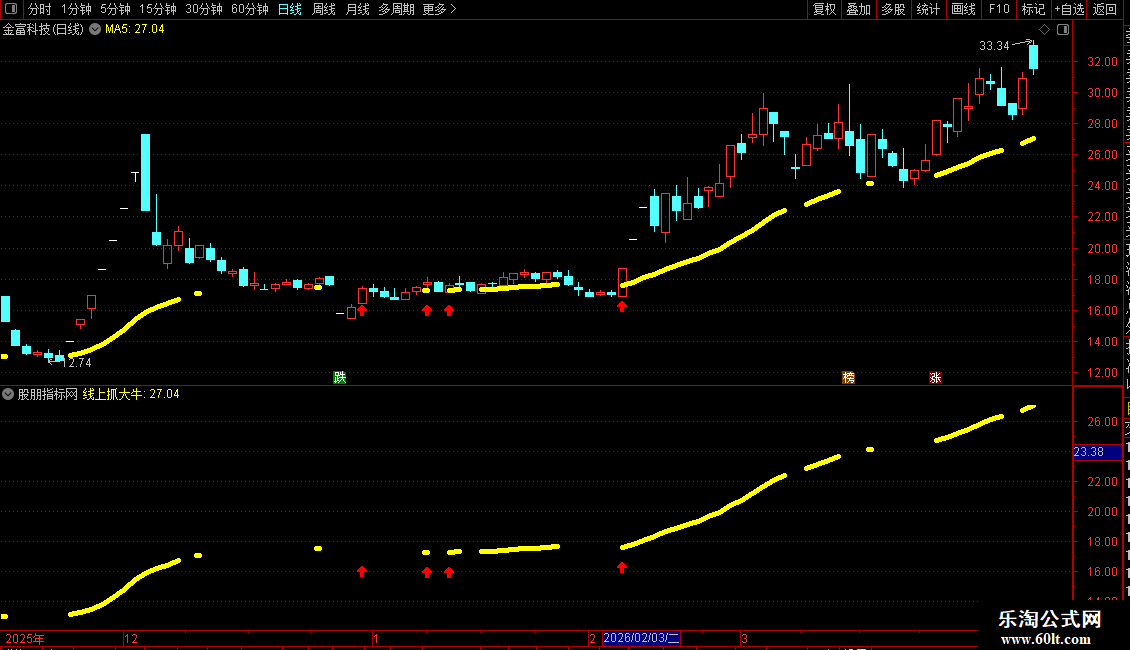Click the month 12 marker on time axis
Image resolution: width=1130 pixels, height=650 pixels.
tap(130, 639)
